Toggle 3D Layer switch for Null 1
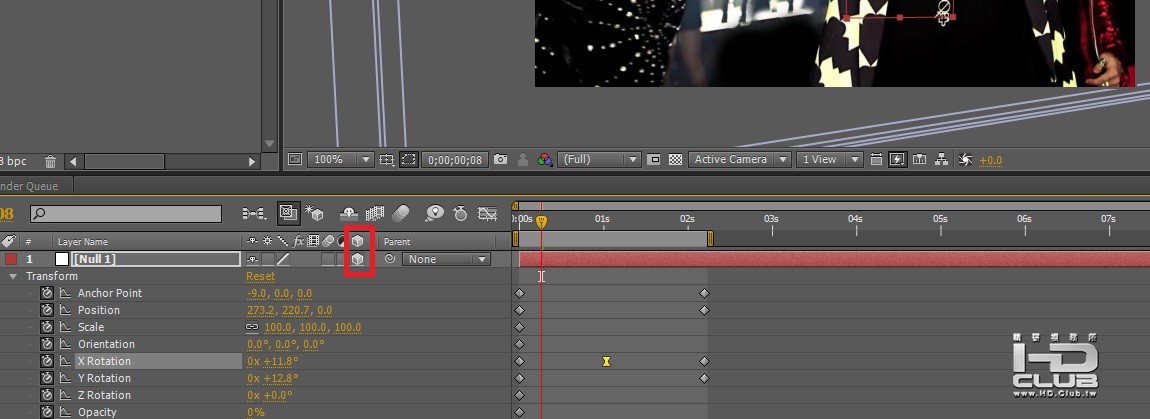 [x=357, y=259]
